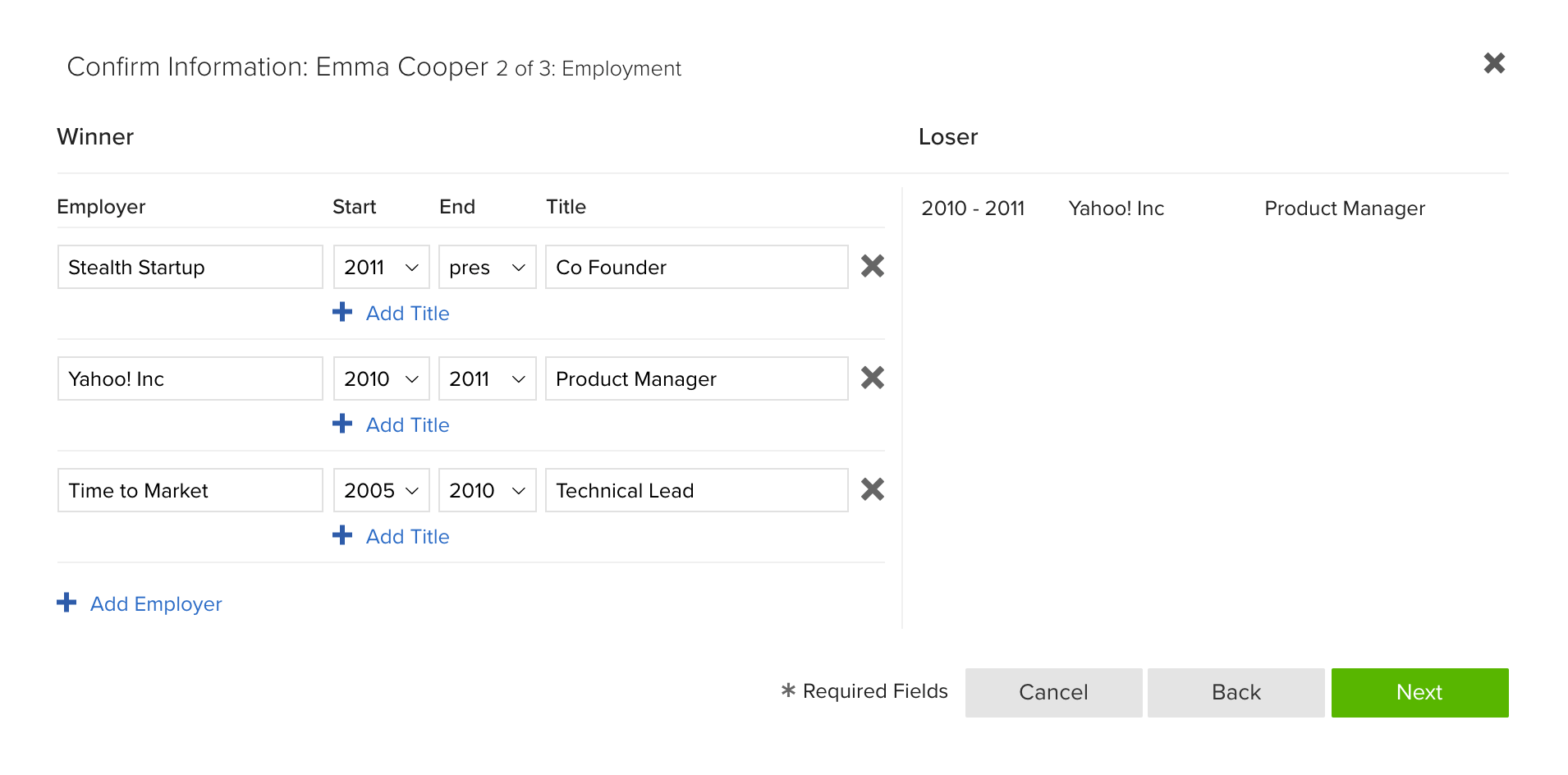Add Title link for Yahoo! Inc

click(x=407, y=424)
